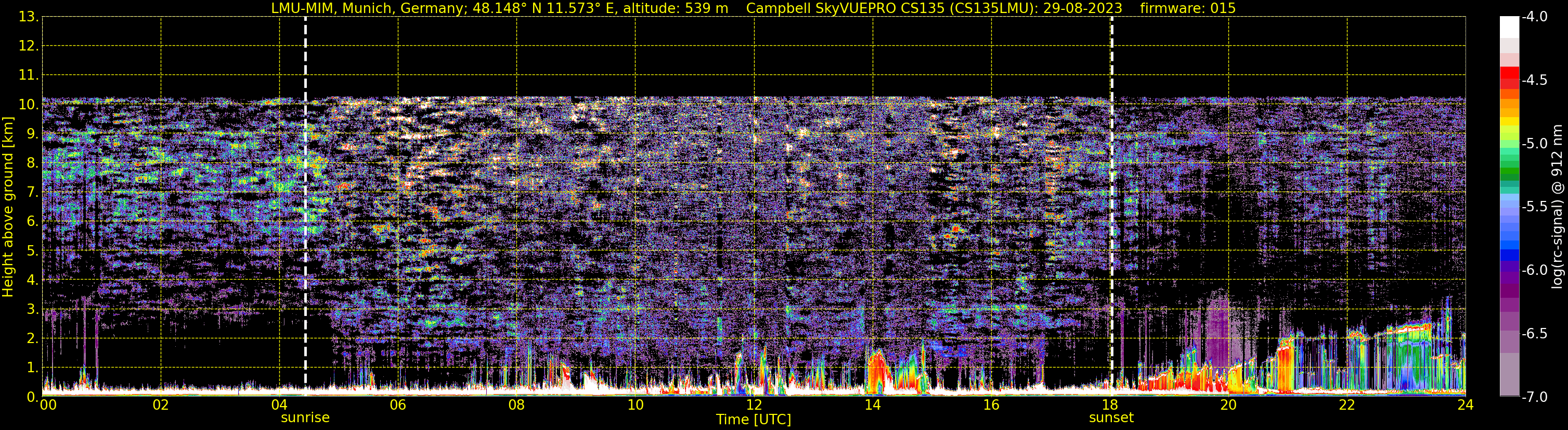The image size is (1568, 430).
Task: Click the time axis tick label 06
Action: click(398, 405)
